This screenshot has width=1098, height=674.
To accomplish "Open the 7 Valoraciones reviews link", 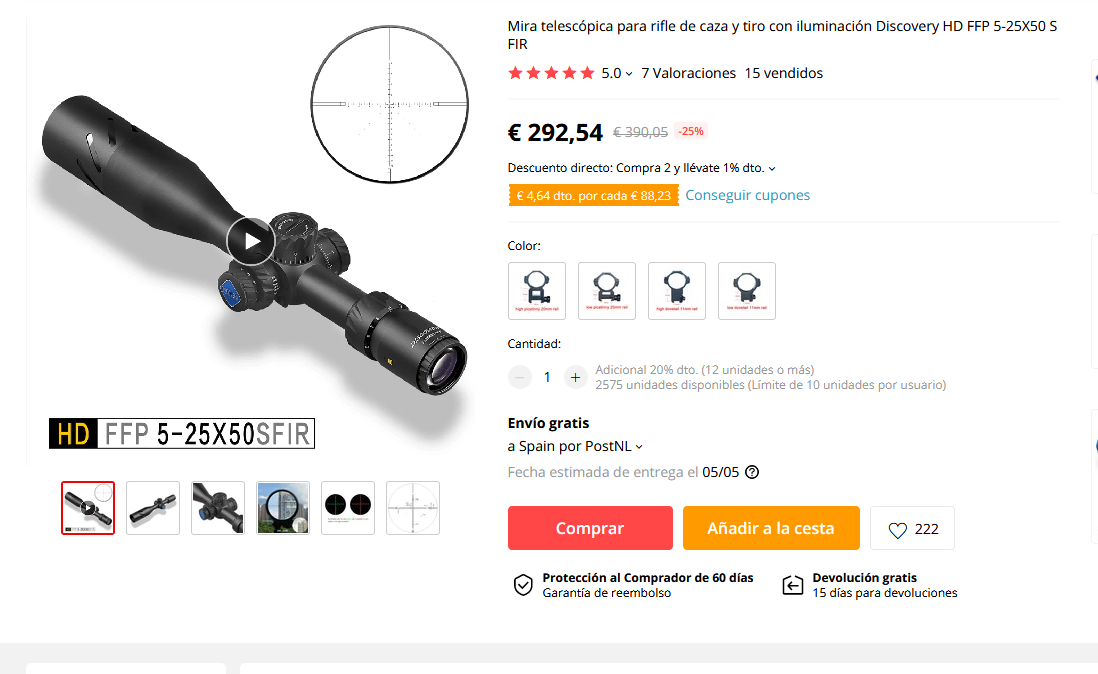I will (x=688, y=73).
